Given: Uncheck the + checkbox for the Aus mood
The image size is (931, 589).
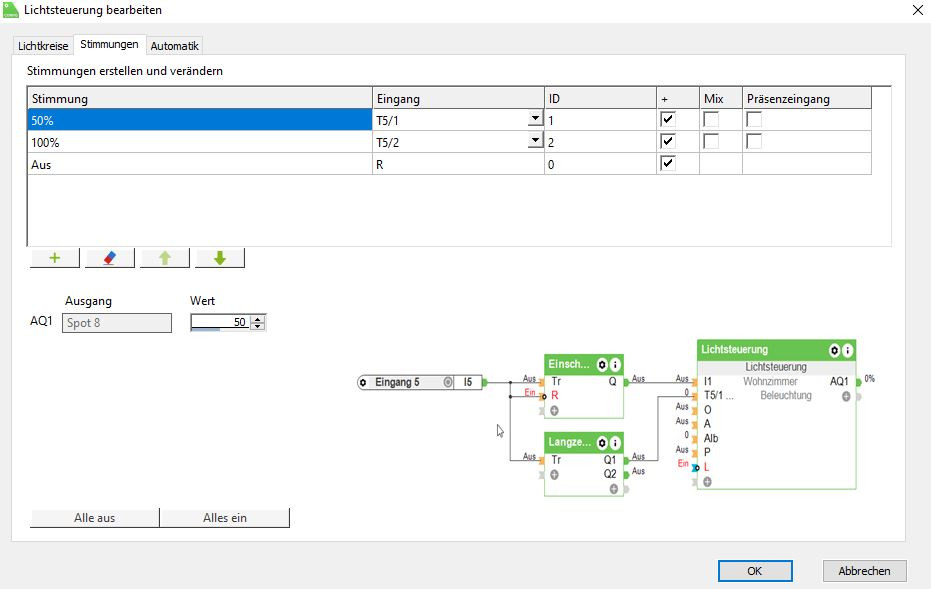Looking at the screenshot, I should click(667, 163).
